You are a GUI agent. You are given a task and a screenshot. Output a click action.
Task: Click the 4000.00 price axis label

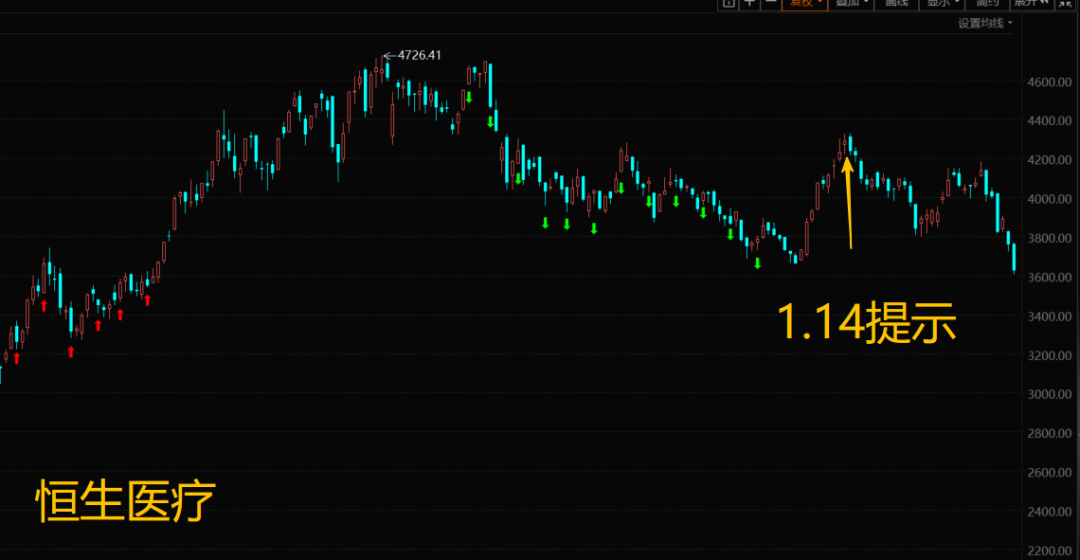(1049, 199)
